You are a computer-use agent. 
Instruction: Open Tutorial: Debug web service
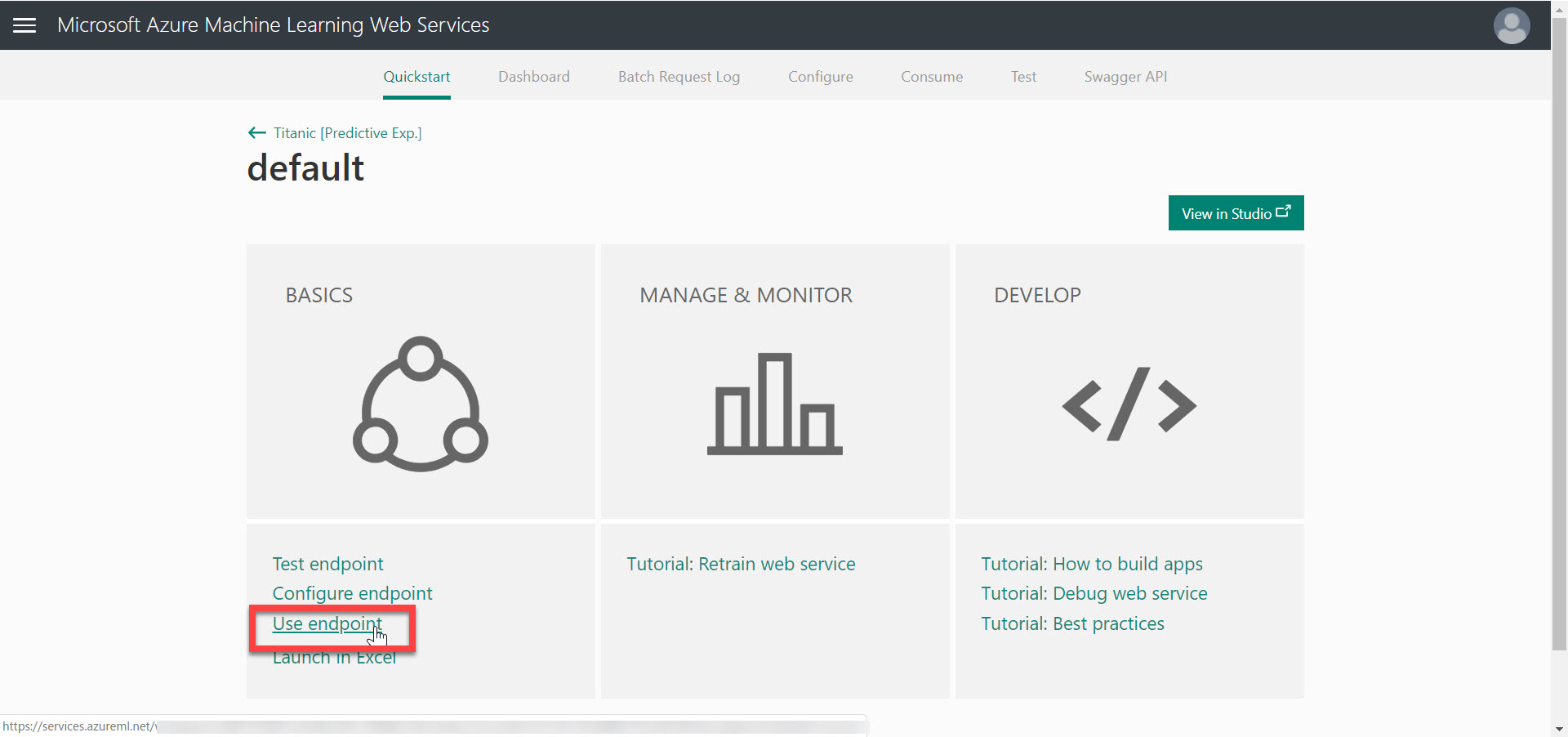[1094, 593]
